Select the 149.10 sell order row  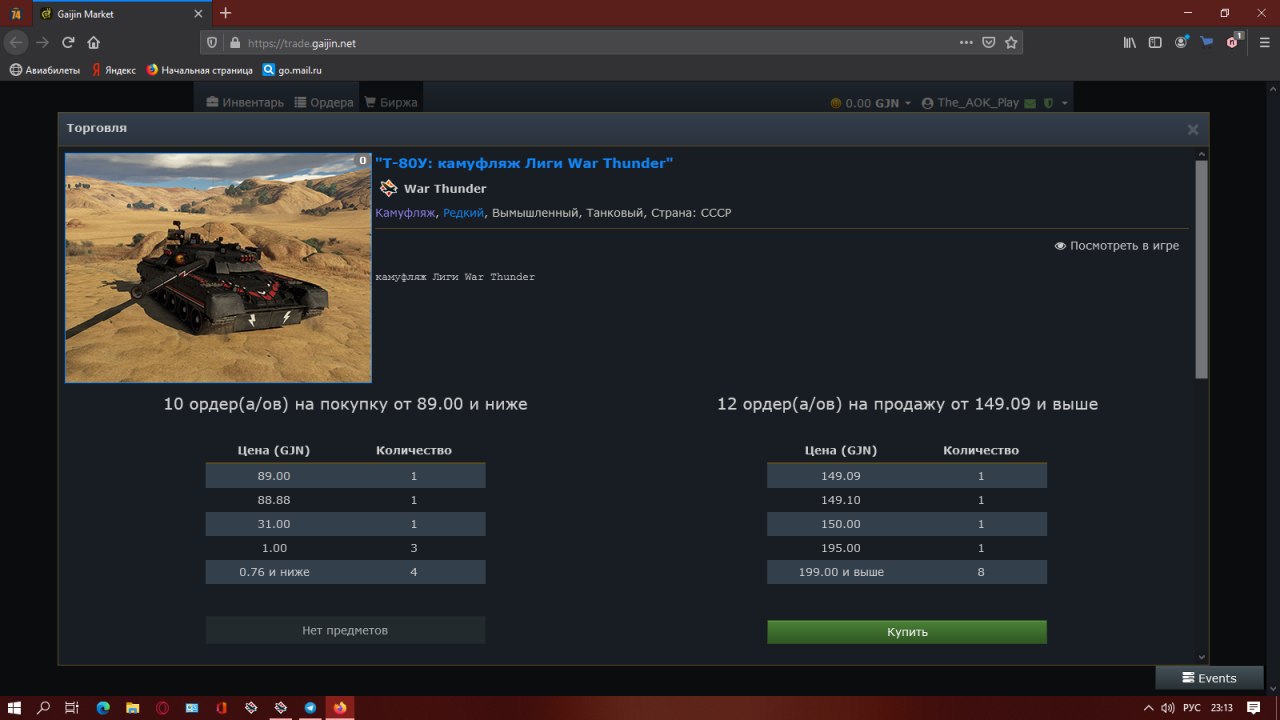(907, 500)
